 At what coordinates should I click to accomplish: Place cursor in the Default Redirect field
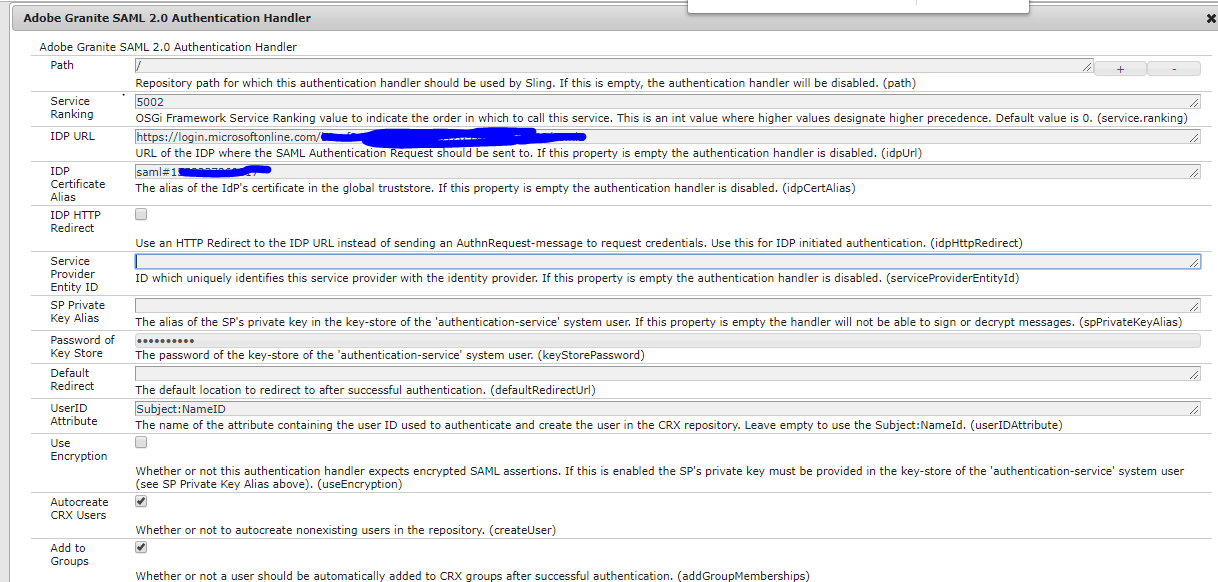coord(600,373)
